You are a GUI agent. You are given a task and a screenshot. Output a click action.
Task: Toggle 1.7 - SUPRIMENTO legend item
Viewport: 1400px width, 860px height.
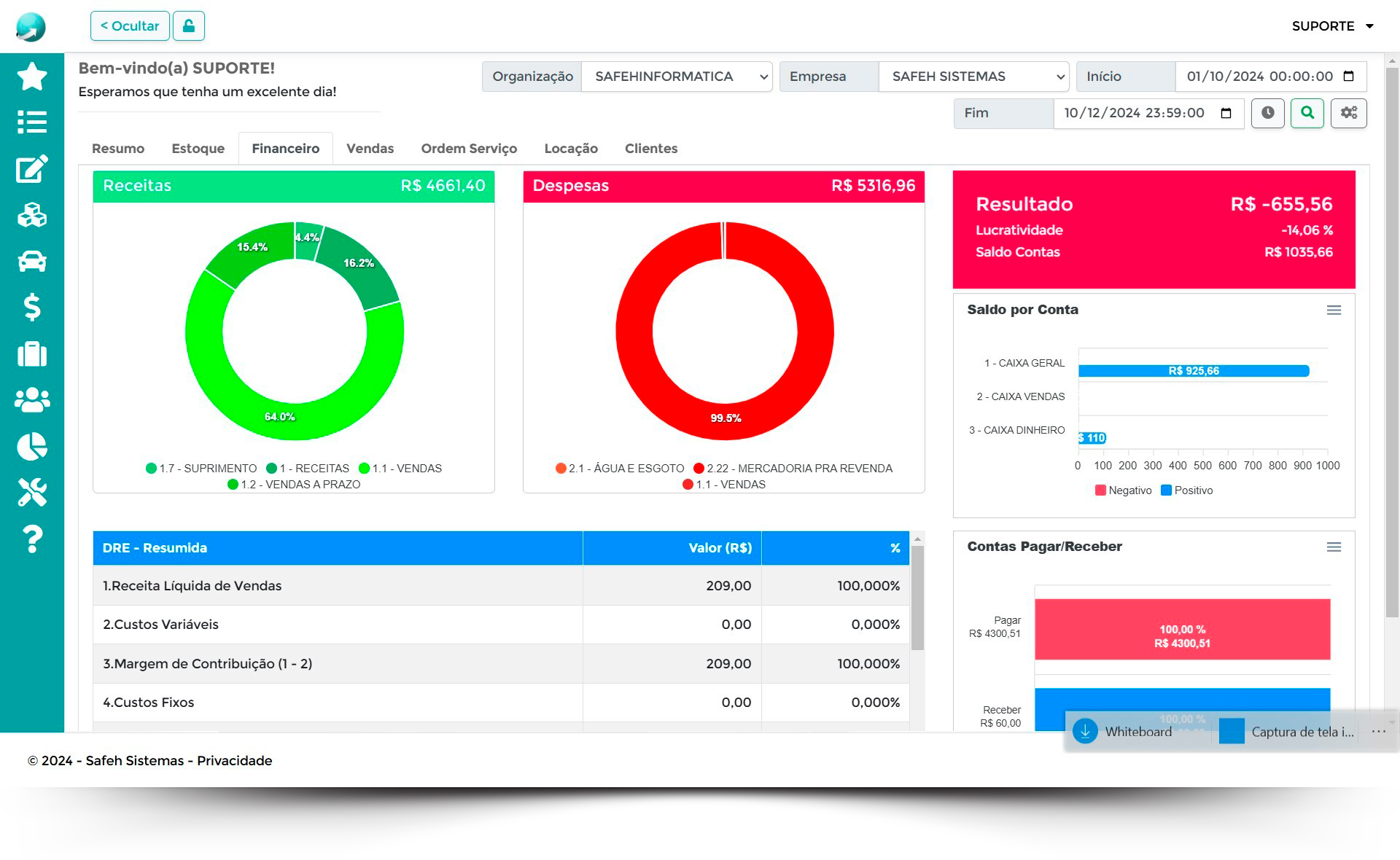tap(201, 468)
